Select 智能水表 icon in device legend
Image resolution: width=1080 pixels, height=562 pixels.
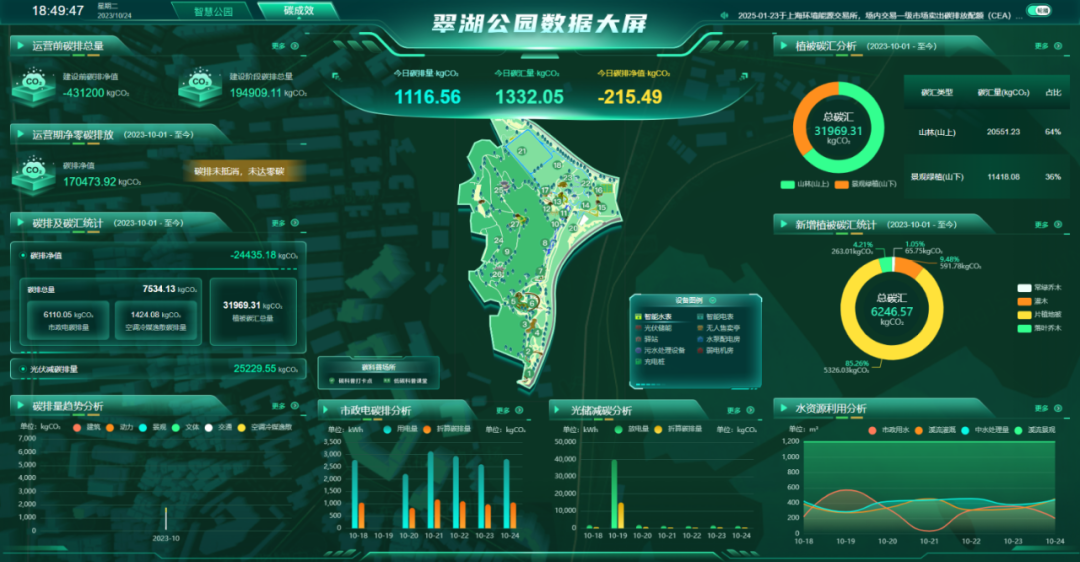click(638, 317)
